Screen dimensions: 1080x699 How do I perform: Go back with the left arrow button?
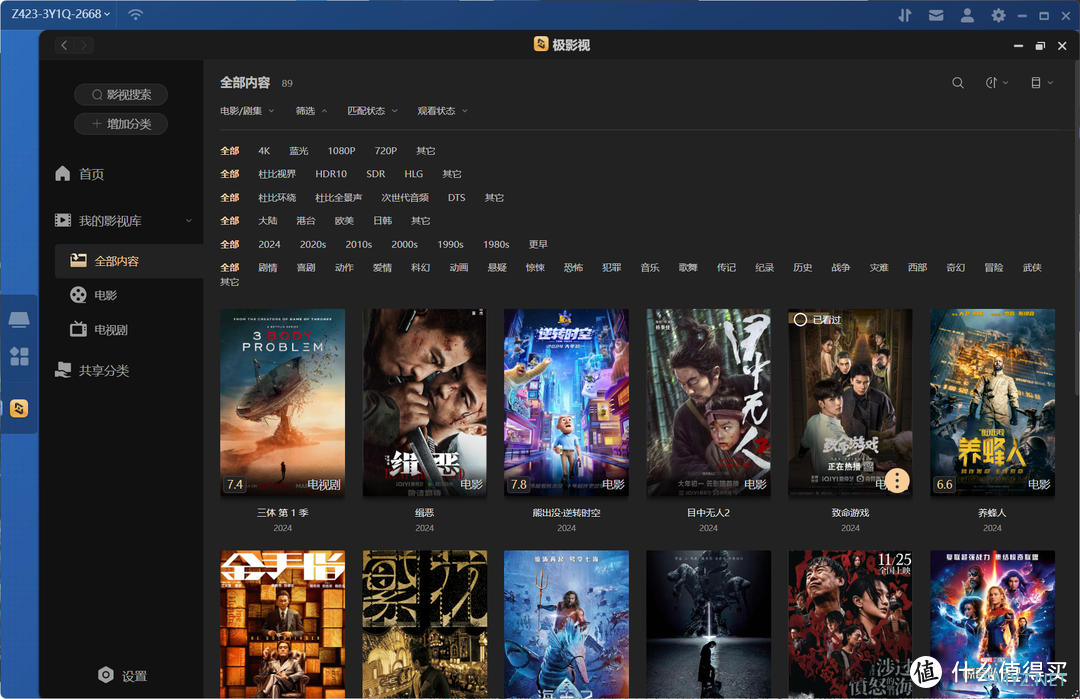point(64,45)
